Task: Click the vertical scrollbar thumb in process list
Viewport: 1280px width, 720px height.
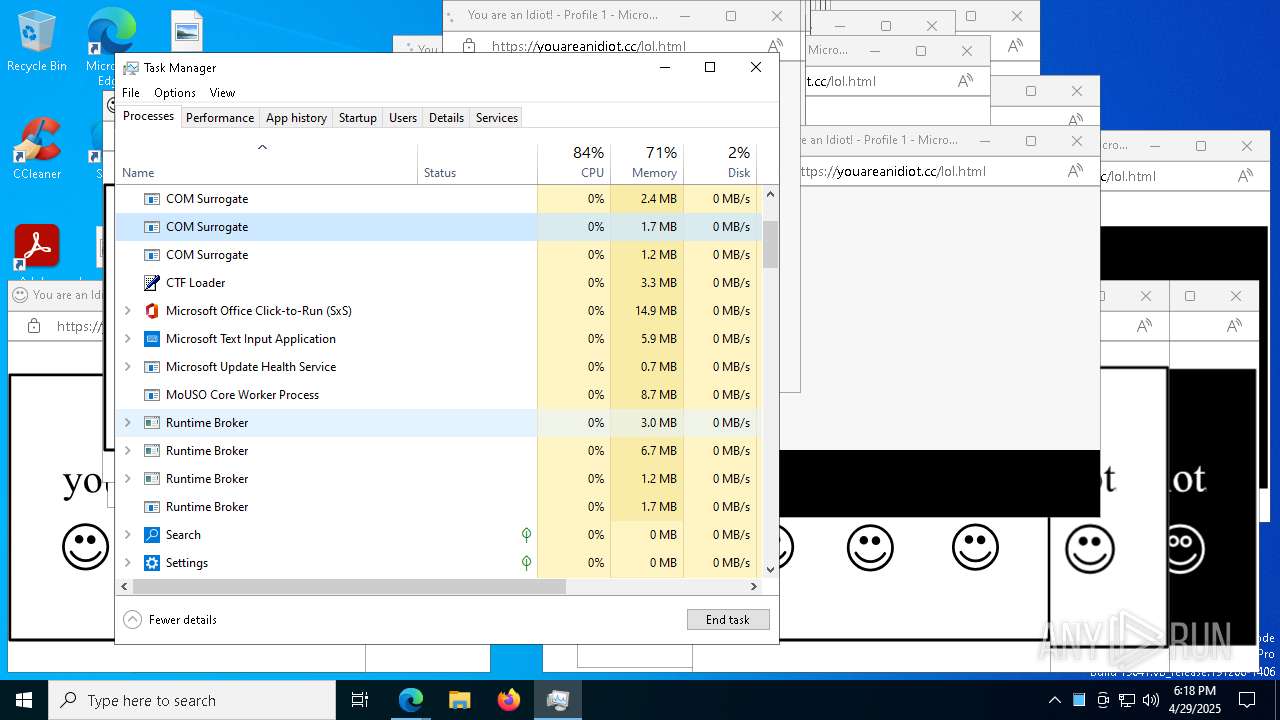Action: pos(770,244)
